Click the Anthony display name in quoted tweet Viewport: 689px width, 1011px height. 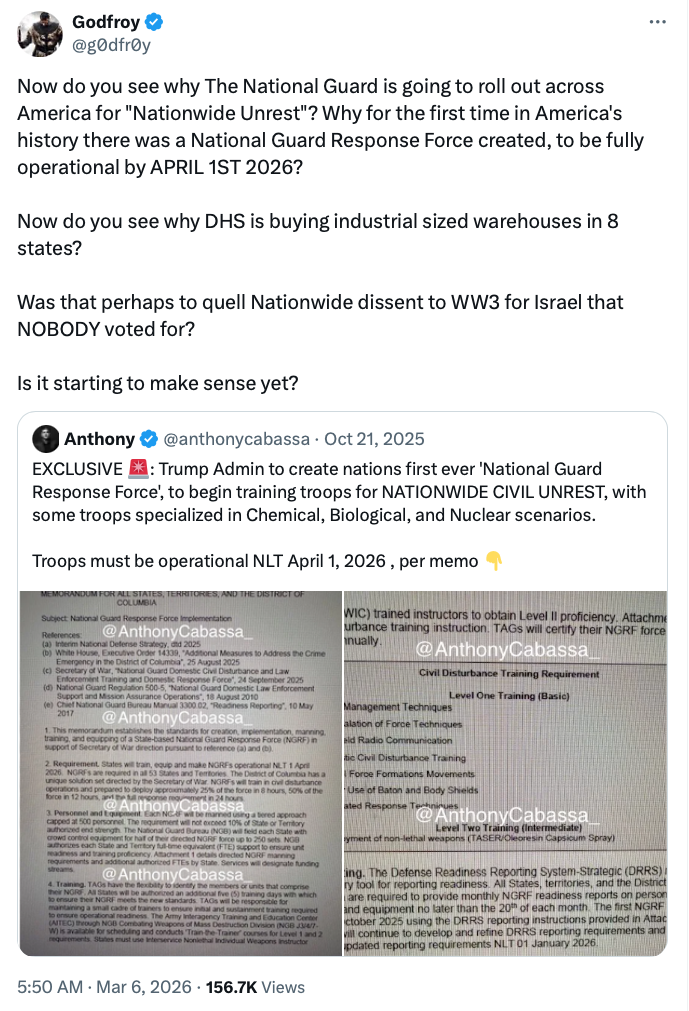pos(99,439)
